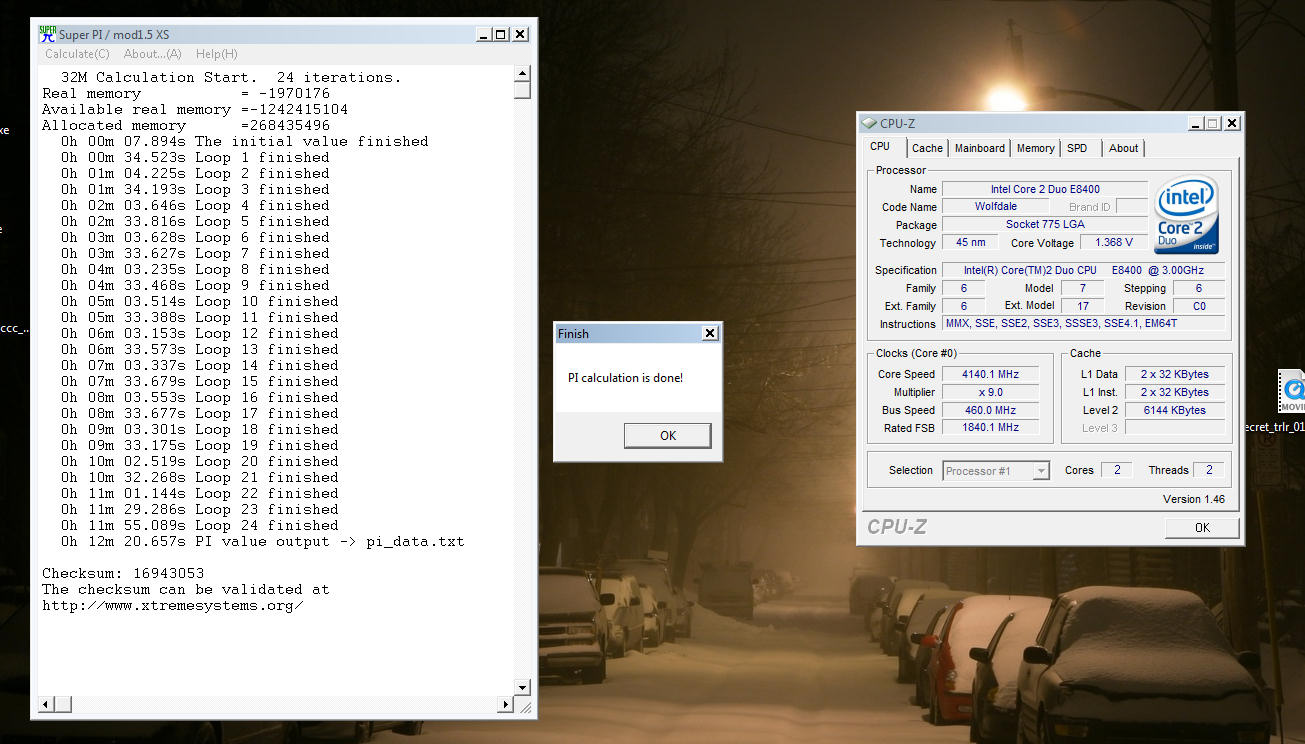Click the Bus Speed value 460.0 MHz
This screenshot has width=1305, height=744.
tap(989, 410)
